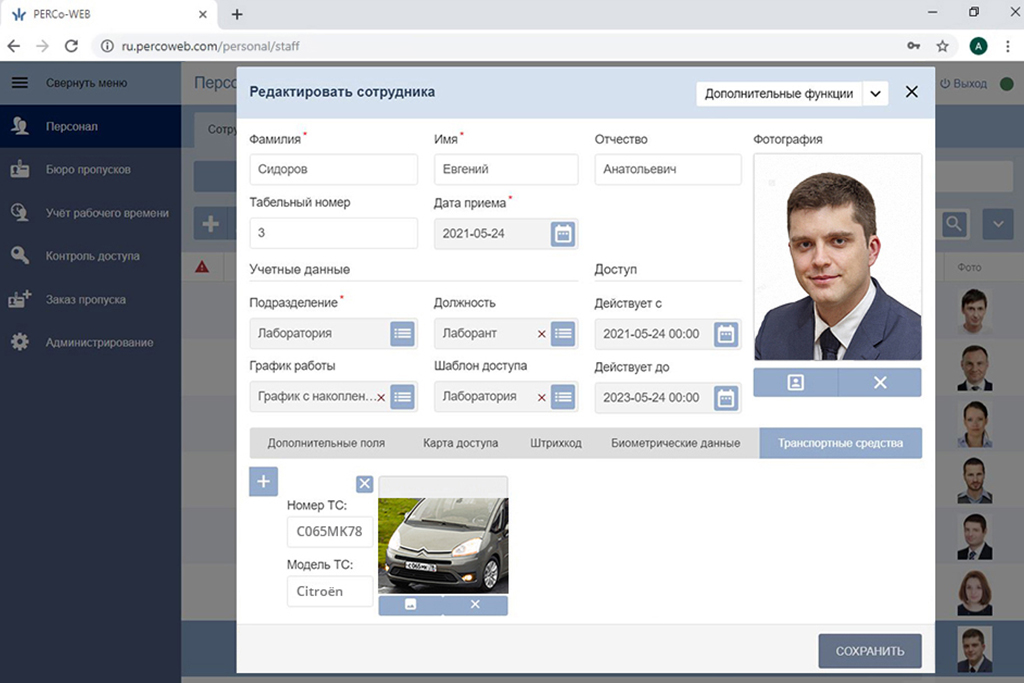Open calendar for Дата приема field

click(x=563, y=234)
